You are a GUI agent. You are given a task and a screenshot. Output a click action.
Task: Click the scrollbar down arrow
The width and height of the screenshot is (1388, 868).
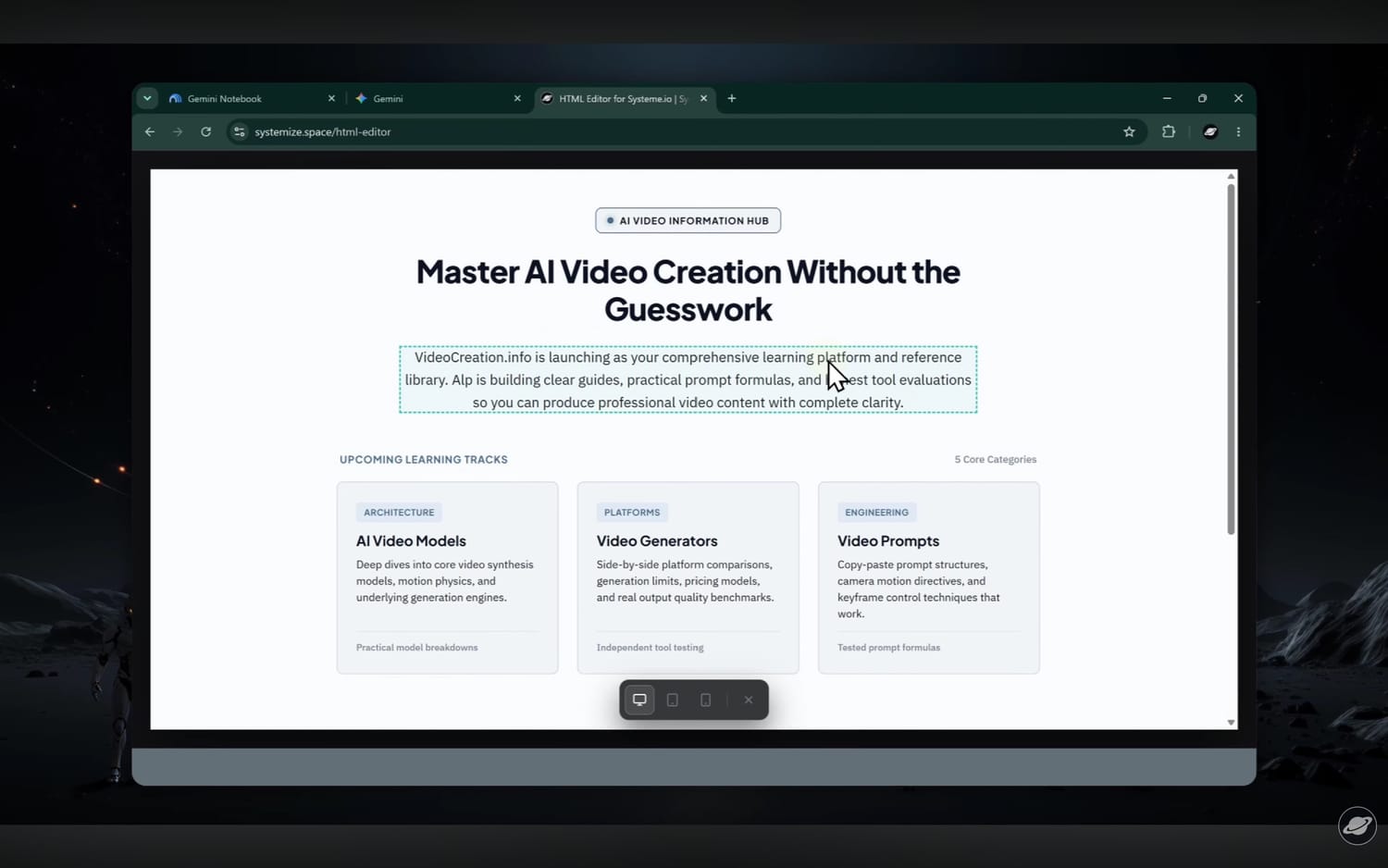[1231, 723]
